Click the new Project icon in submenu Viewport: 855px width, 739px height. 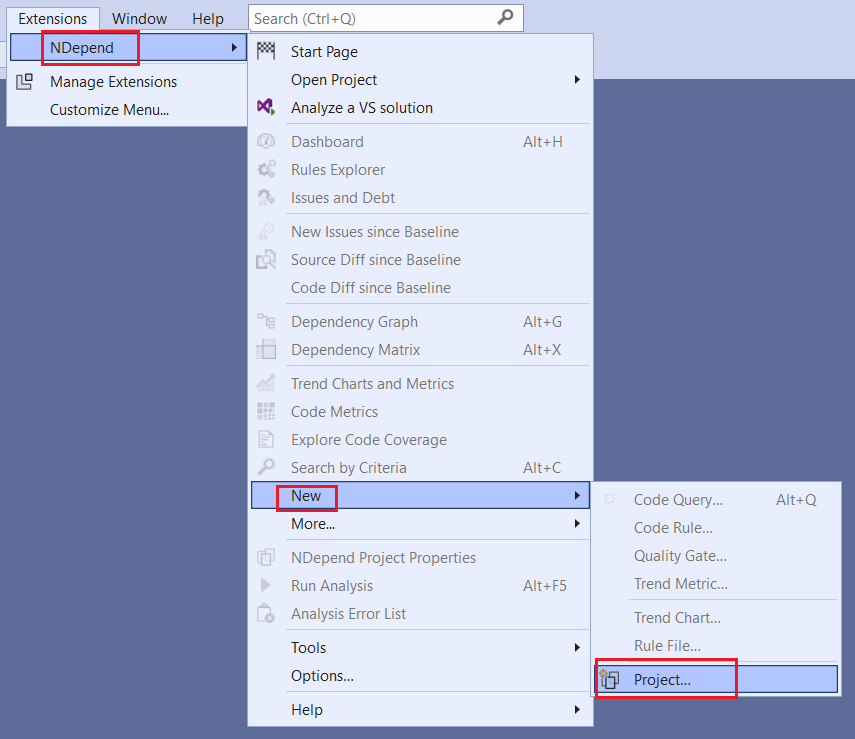(609, 679)
